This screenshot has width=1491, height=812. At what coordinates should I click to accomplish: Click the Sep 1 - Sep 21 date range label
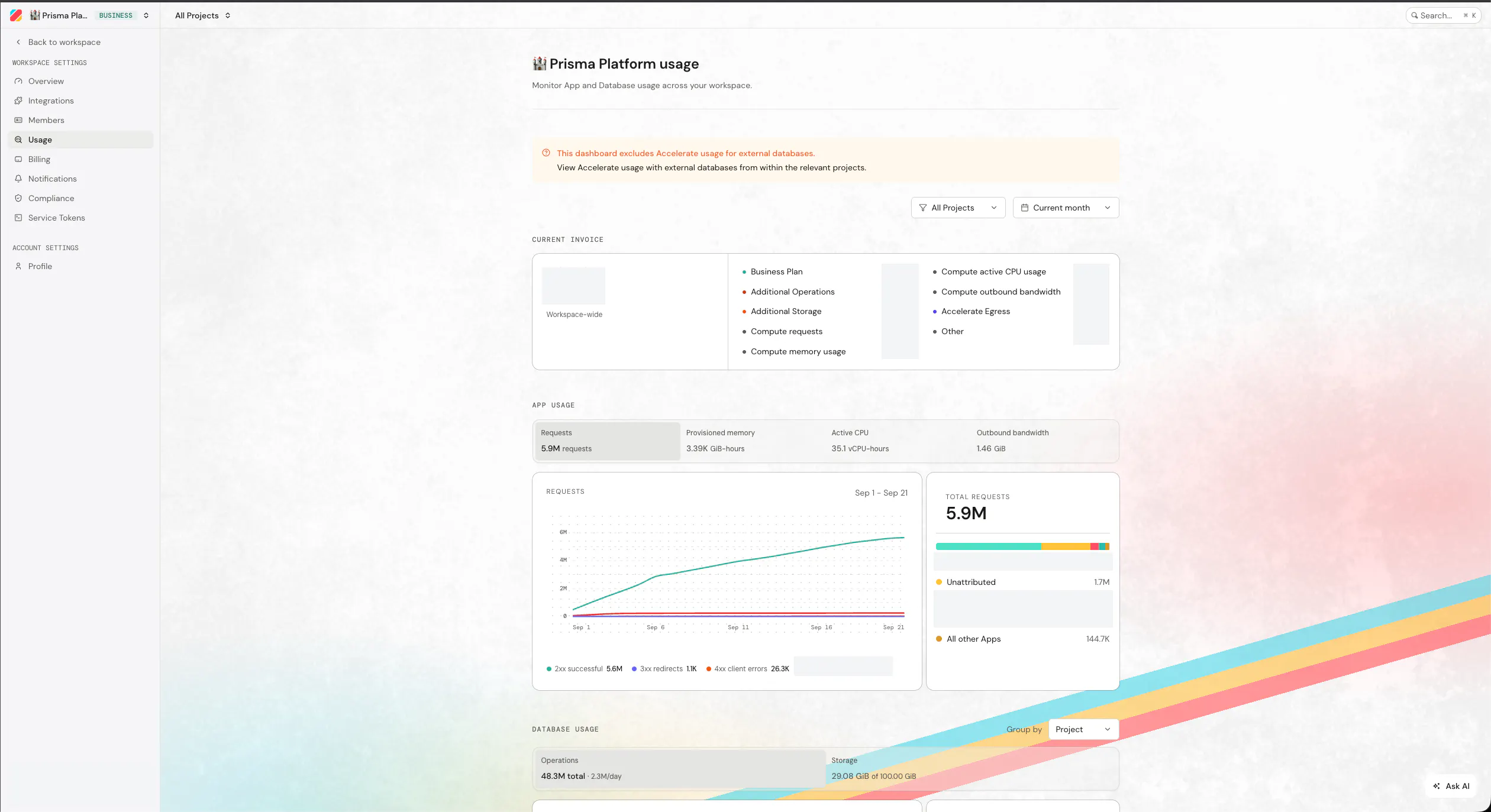(x=881, y=493)
